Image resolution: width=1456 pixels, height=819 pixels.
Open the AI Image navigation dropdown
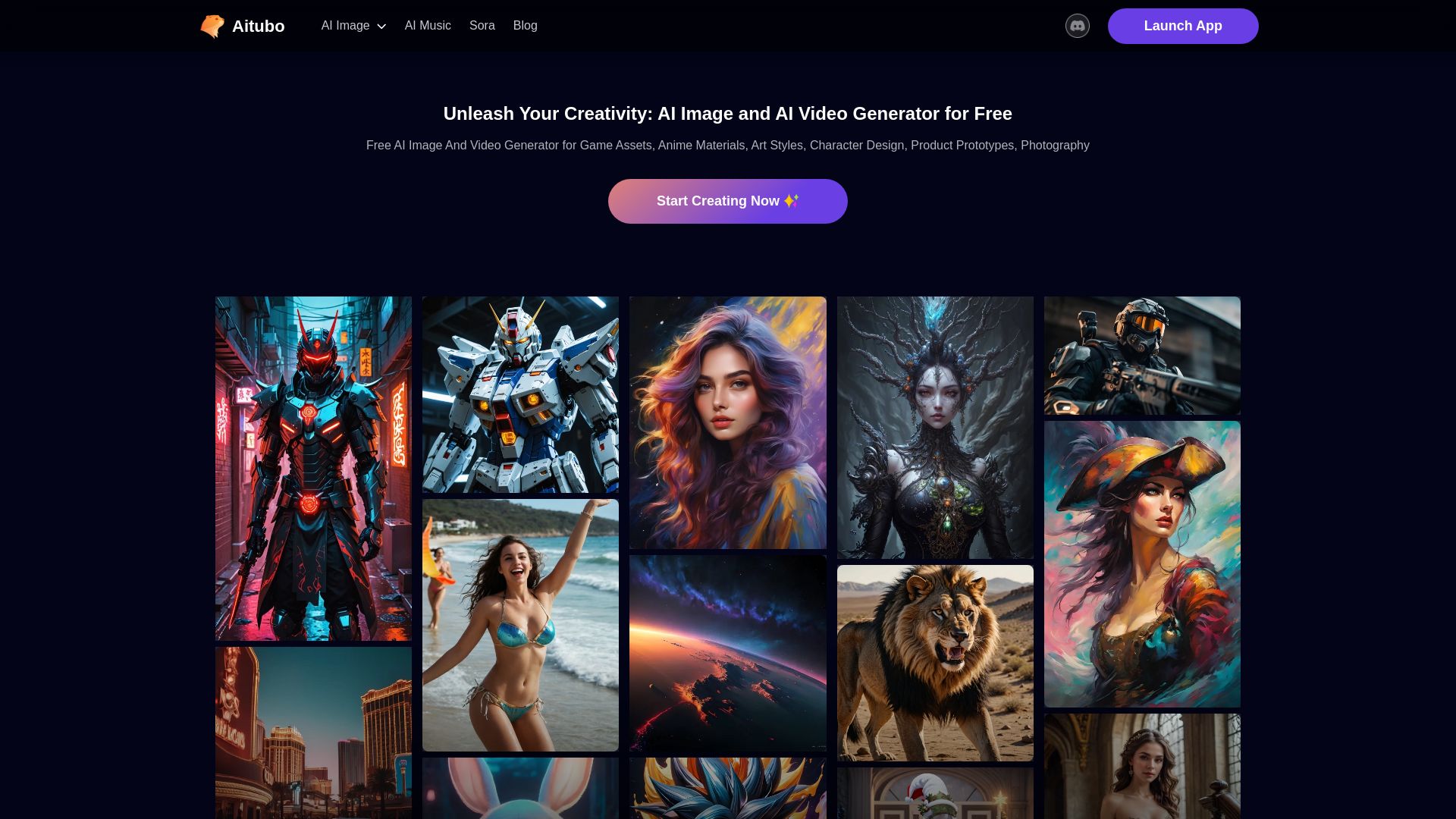click(352, 25)
